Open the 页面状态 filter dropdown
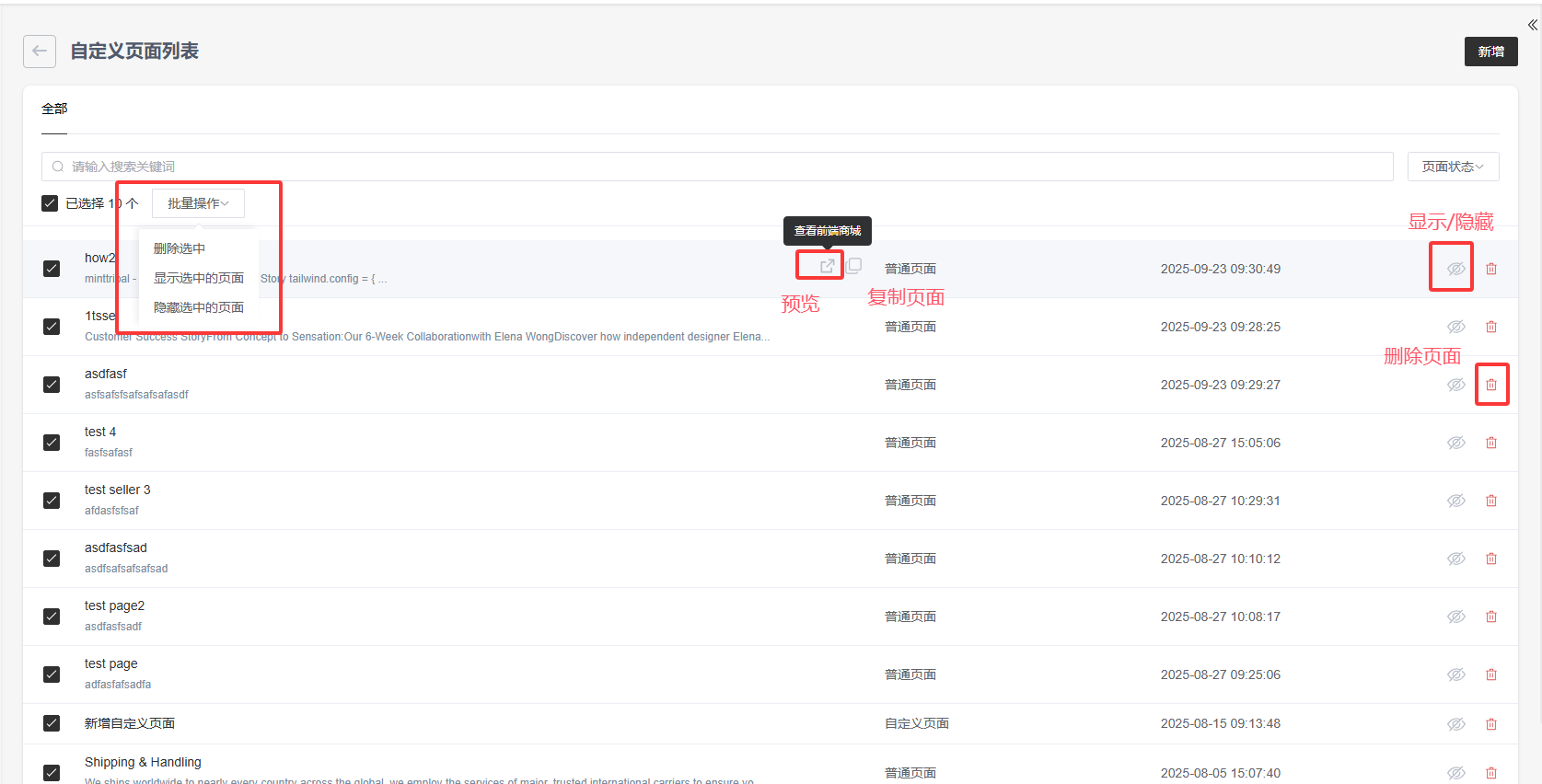Viewport: 1542px width, 784px height. (1453, 167)
